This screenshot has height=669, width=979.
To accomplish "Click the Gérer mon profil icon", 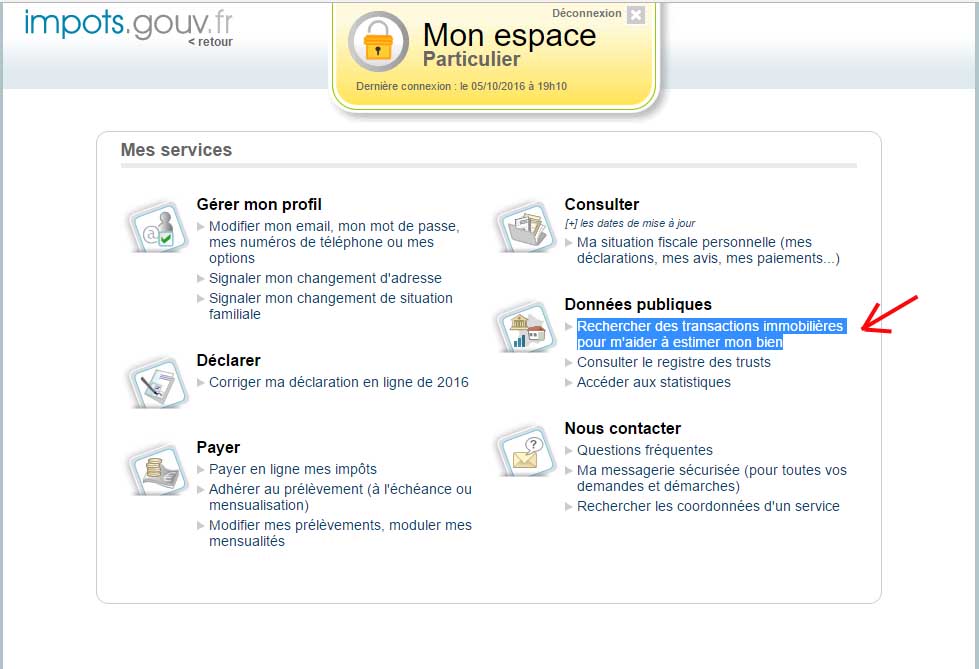I will pyautogui.click(x=157, y=227).
